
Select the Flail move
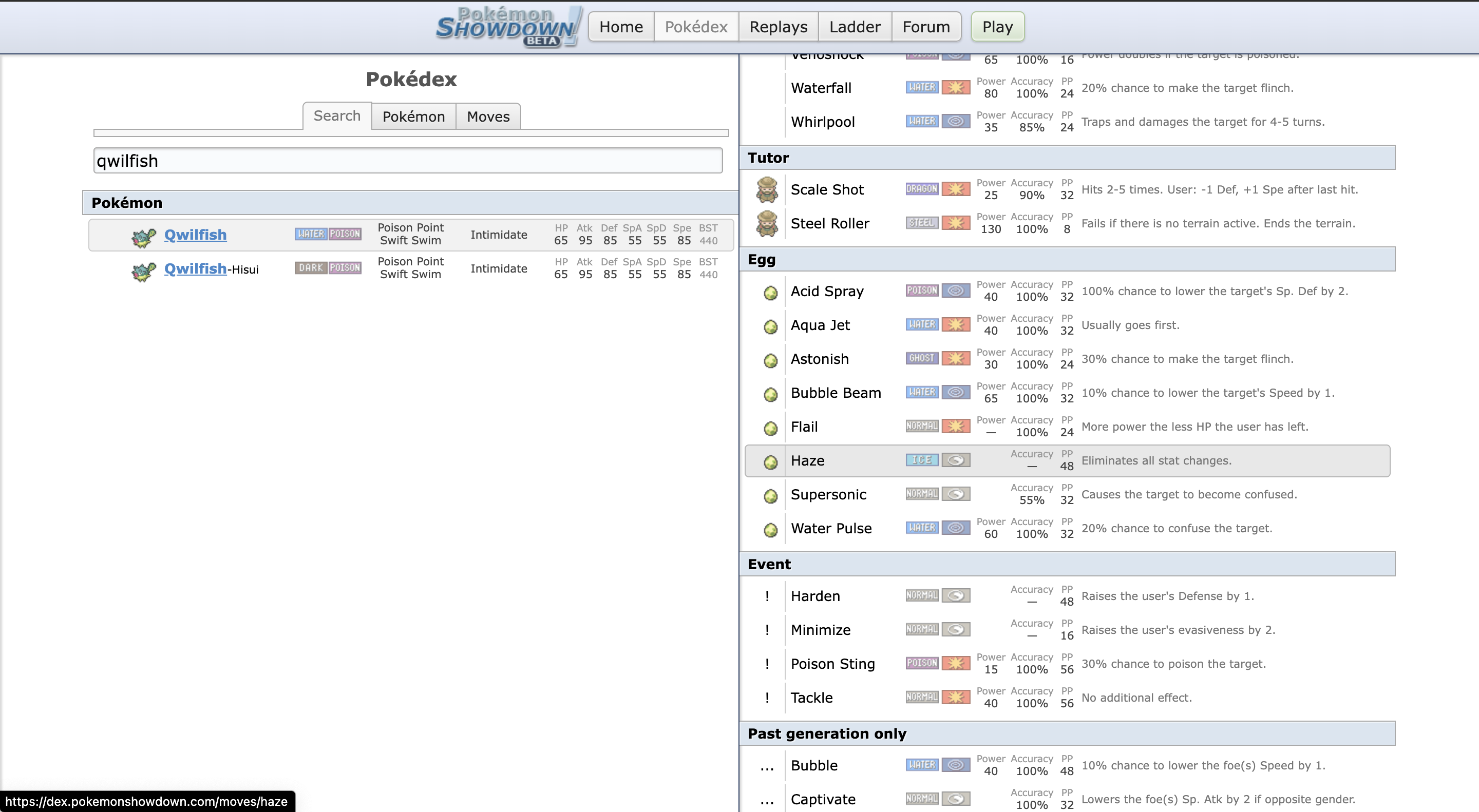[1067, 427]
